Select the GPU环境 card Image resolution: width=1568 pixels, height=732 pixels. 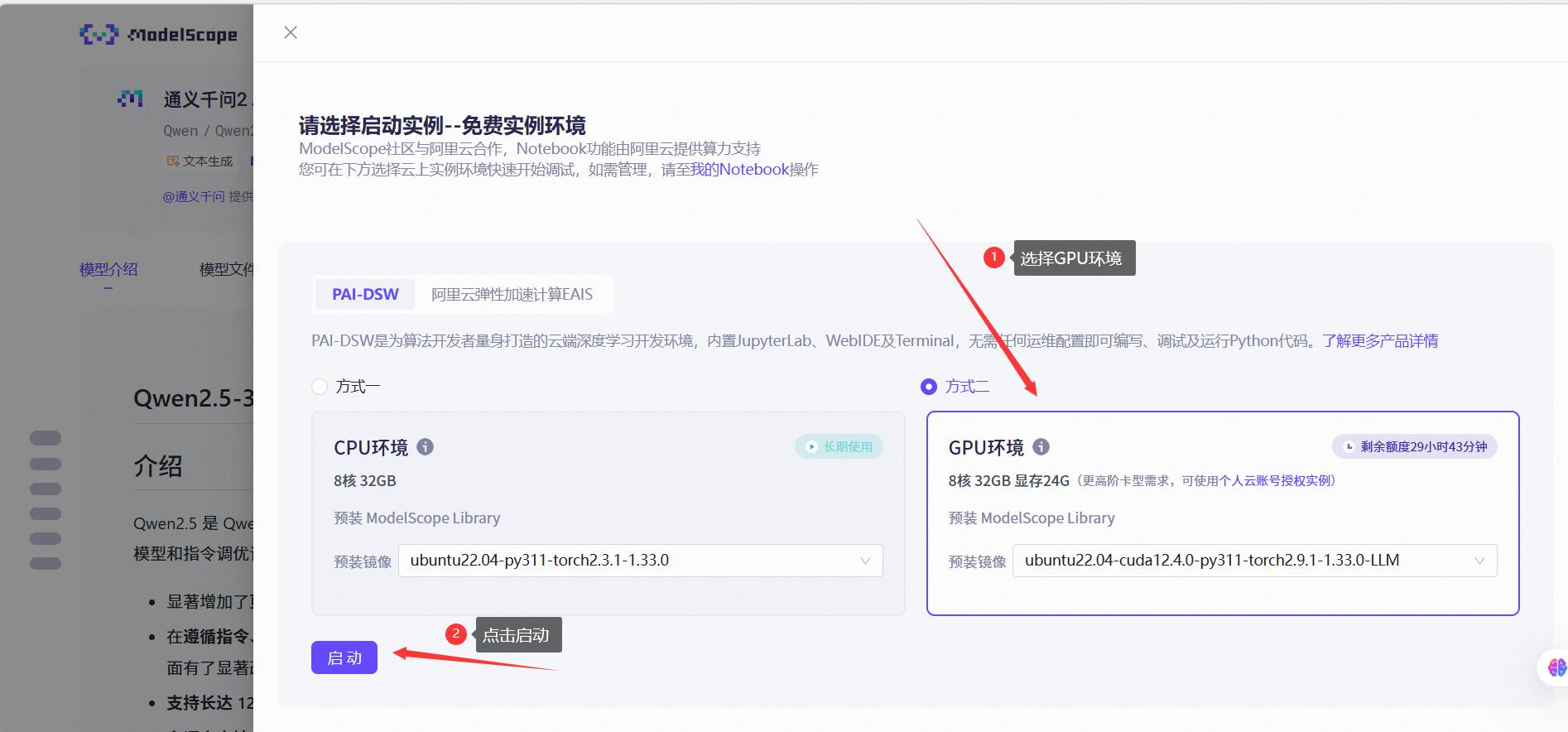coord(1223,513)
